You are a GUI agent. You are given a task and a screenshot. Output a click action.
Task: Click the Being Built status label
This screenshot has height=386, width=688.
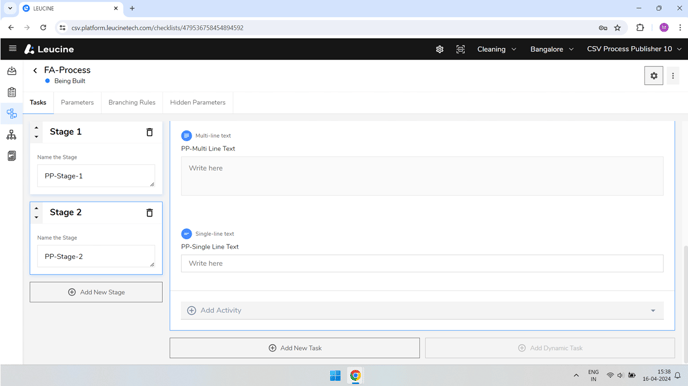click(x=70, y=81)
